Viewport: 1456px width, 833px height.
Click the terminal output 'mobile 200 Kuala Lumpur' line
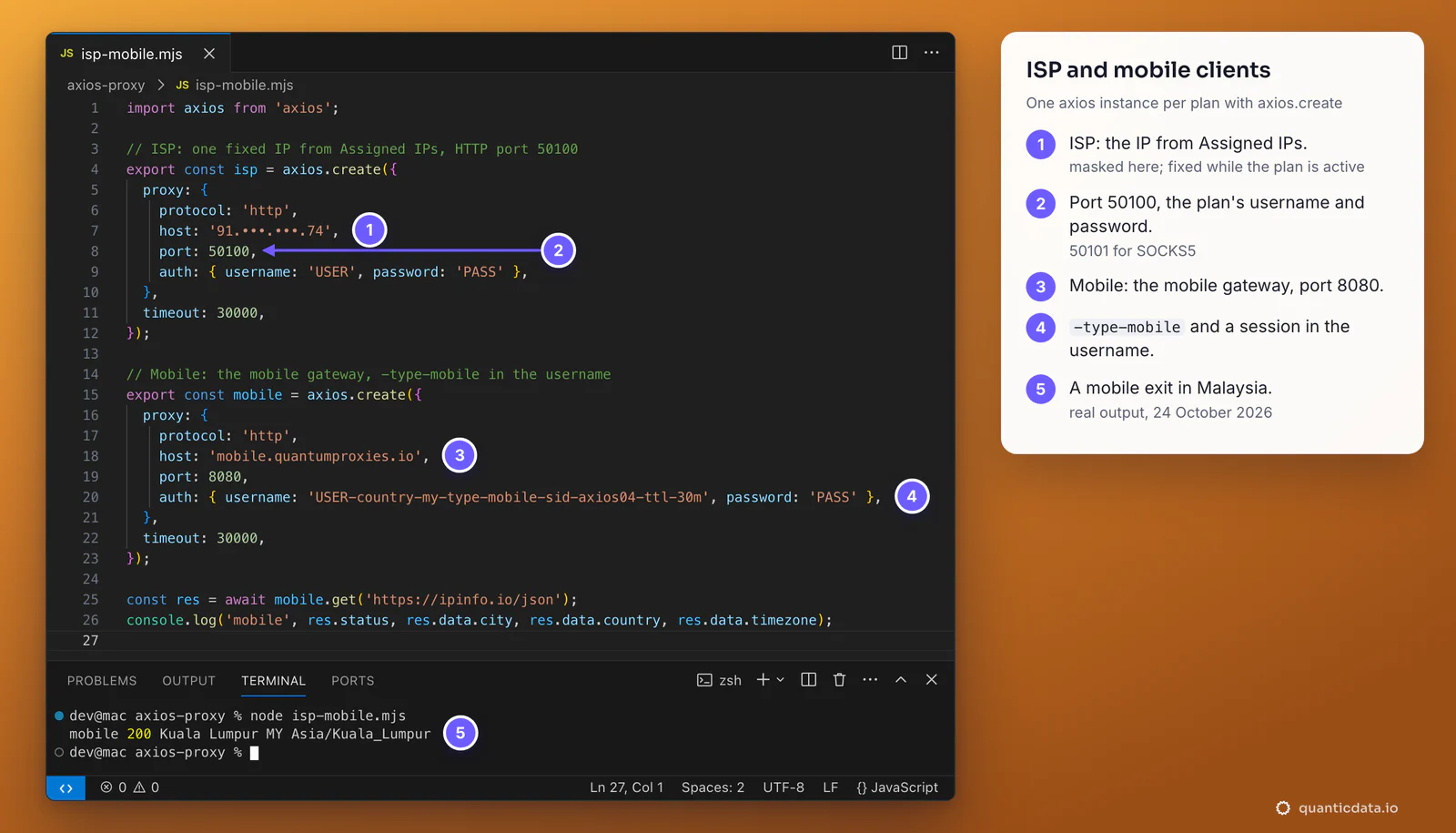pos(250,734)
